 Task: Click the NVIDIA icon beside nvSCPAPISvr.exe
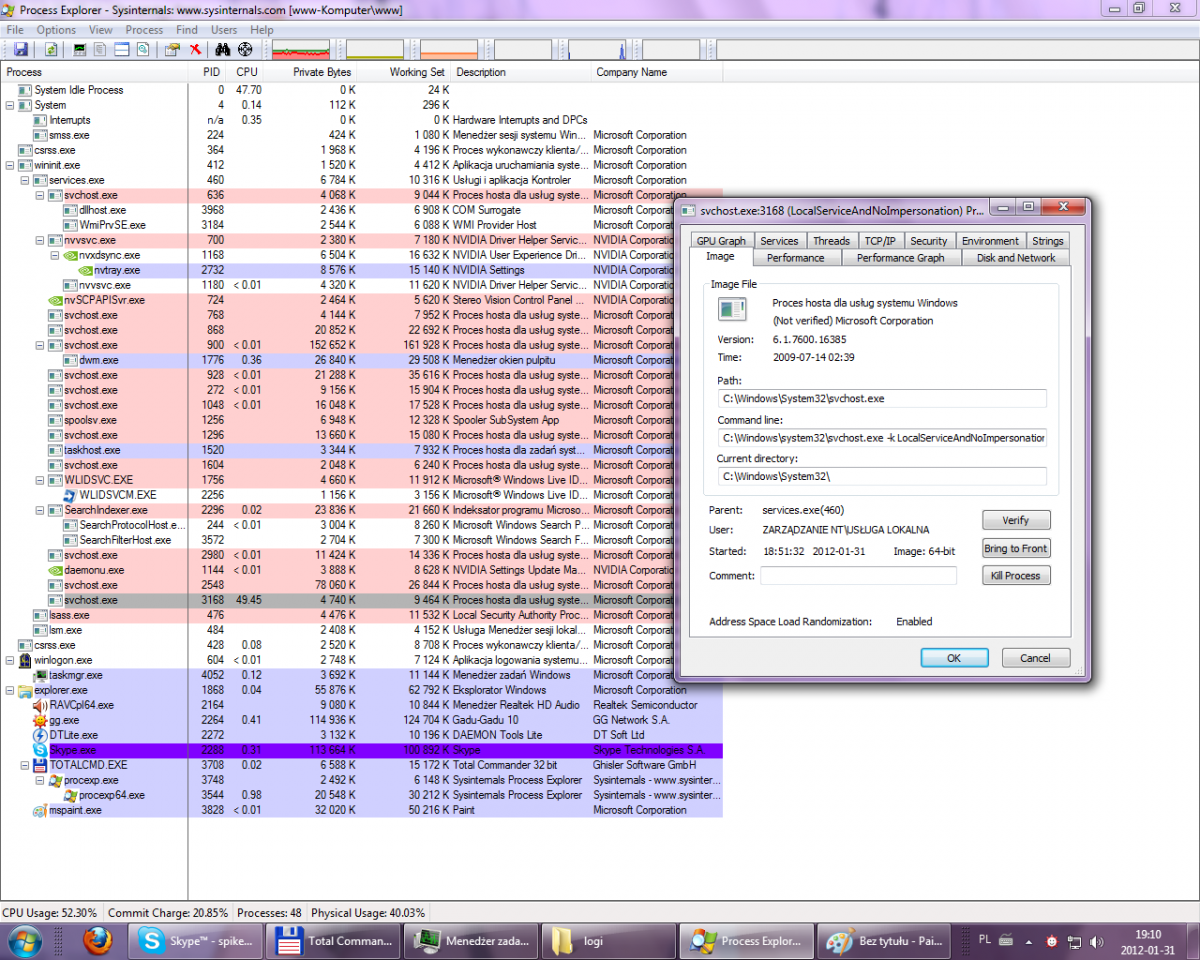coord(56,300)
